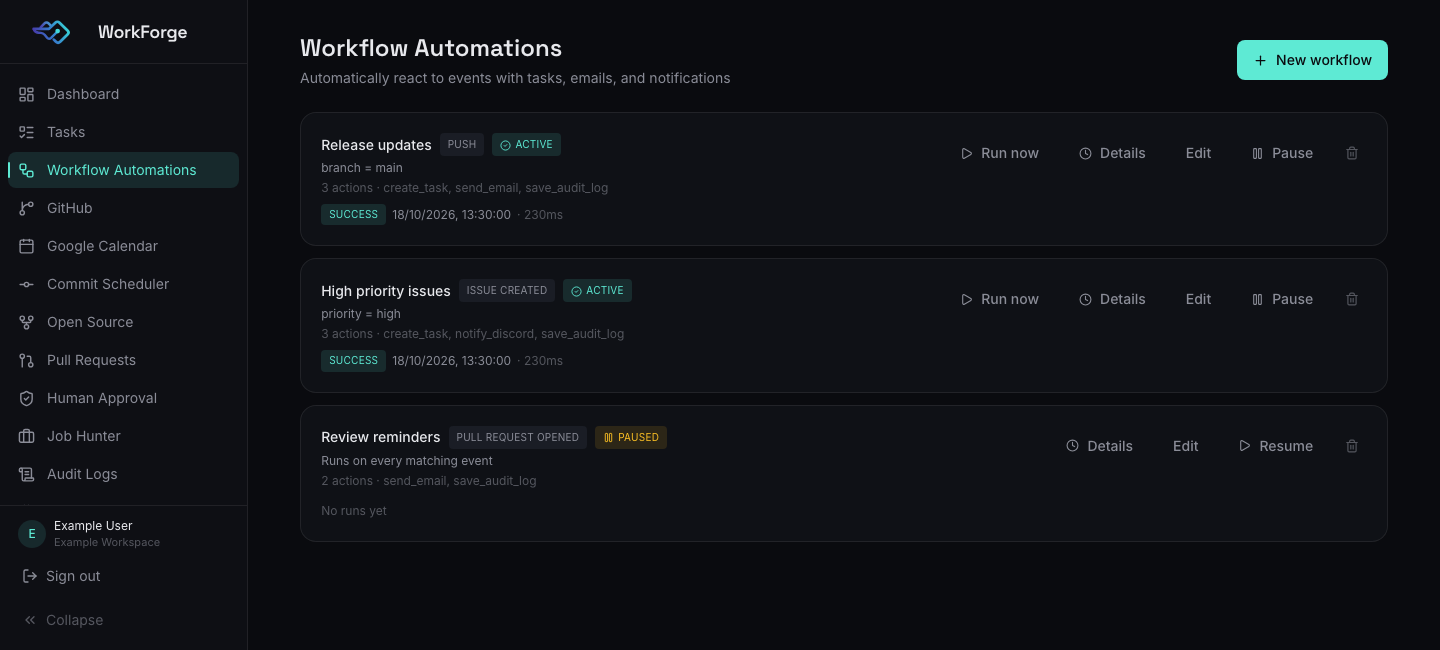
Task: View Details of Release updates
Action: tap(1112, 153)
